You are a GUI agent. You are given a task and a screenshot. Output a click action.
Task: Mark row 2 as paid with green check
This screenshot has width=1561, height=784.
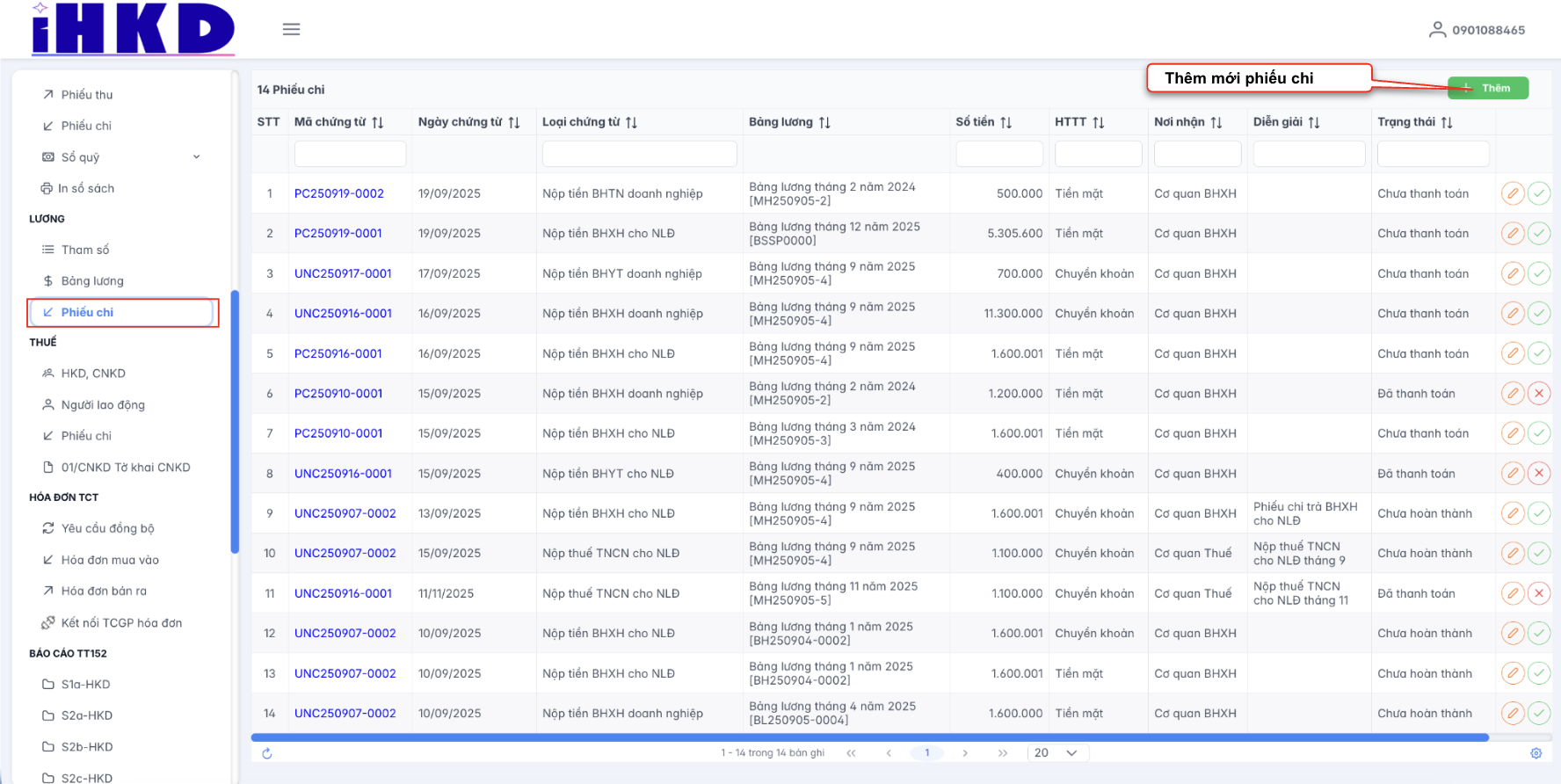pos(1538,234)
